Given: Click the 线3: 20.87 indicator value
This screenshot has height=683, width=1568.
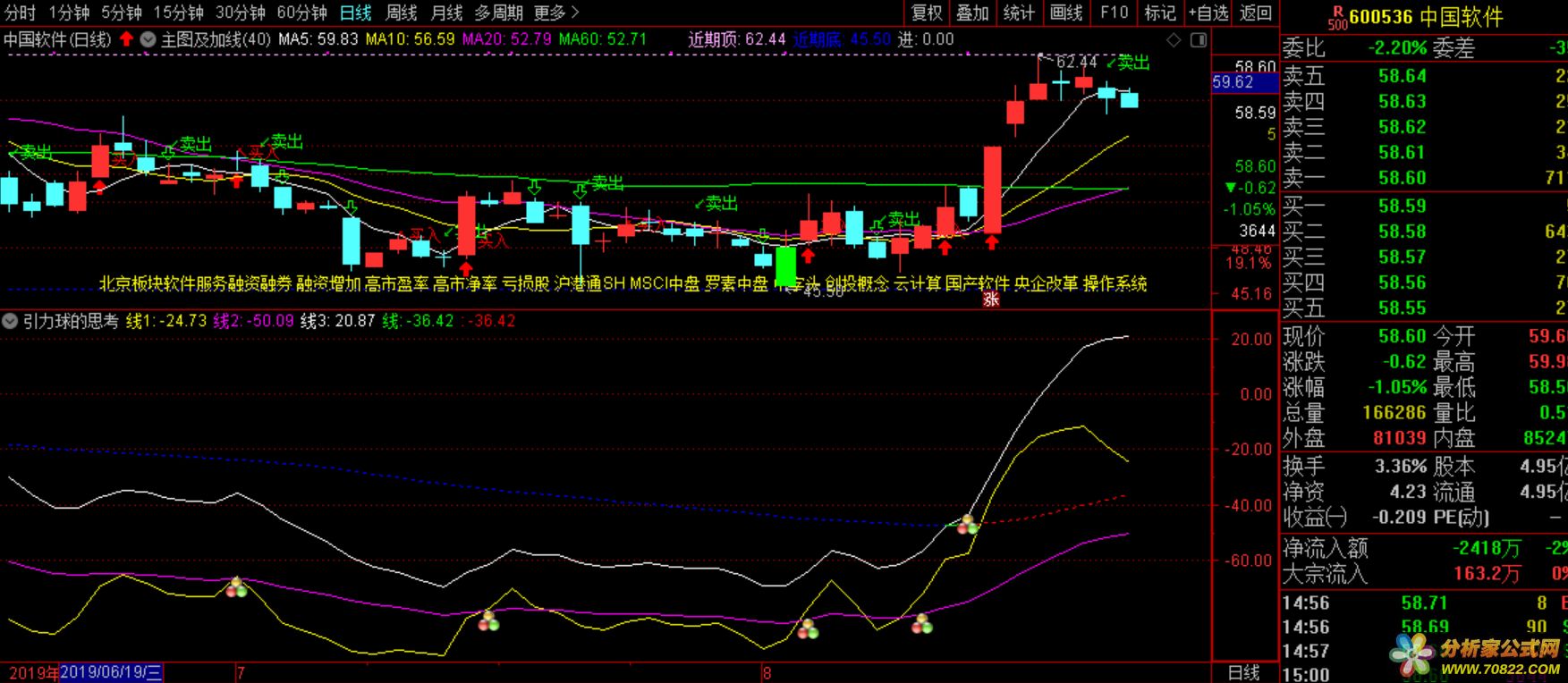Looking at the screenshot, I should (x=337, y=321).
